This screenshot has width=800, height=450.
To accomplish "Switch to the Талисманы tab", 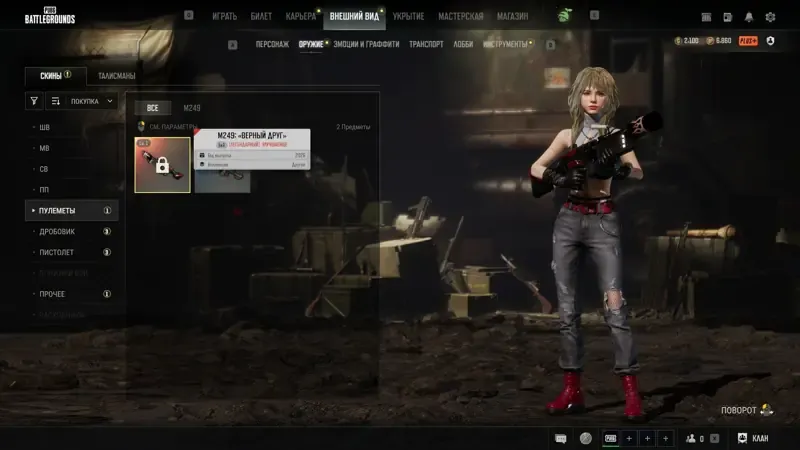I will click(116, 76).
